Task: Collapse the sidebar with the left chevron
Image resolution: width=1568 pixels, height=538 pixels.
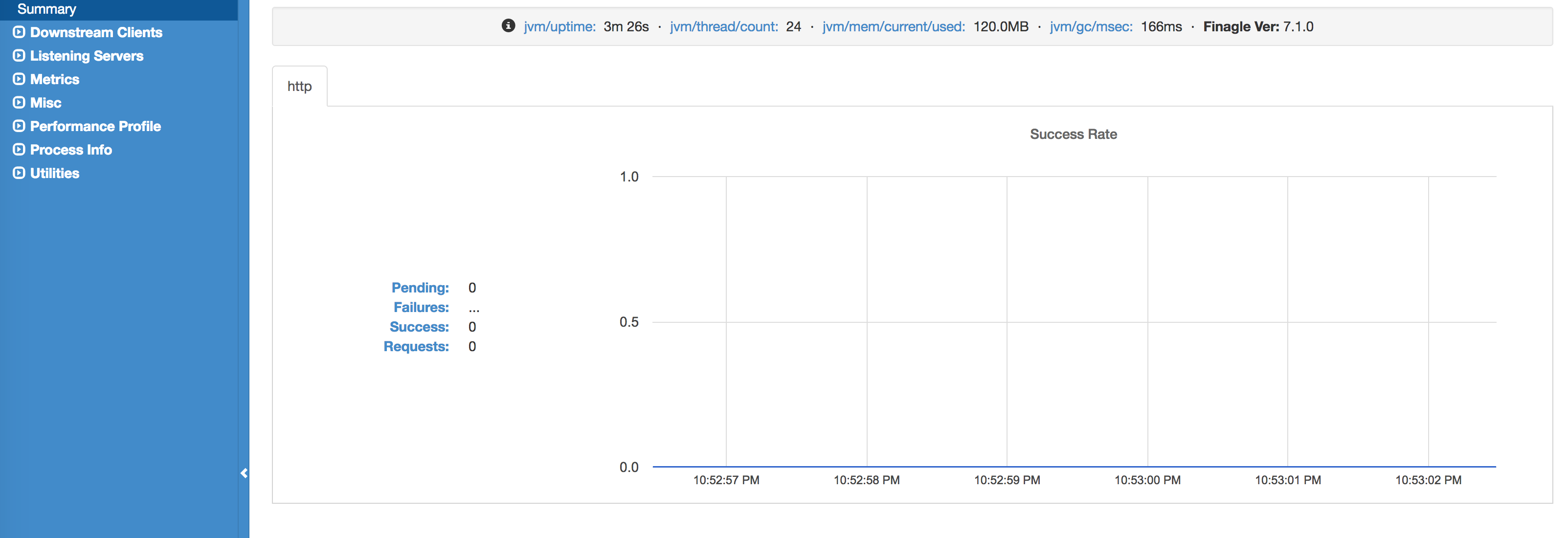Action: pyautogui.click(x=244, y=473)
